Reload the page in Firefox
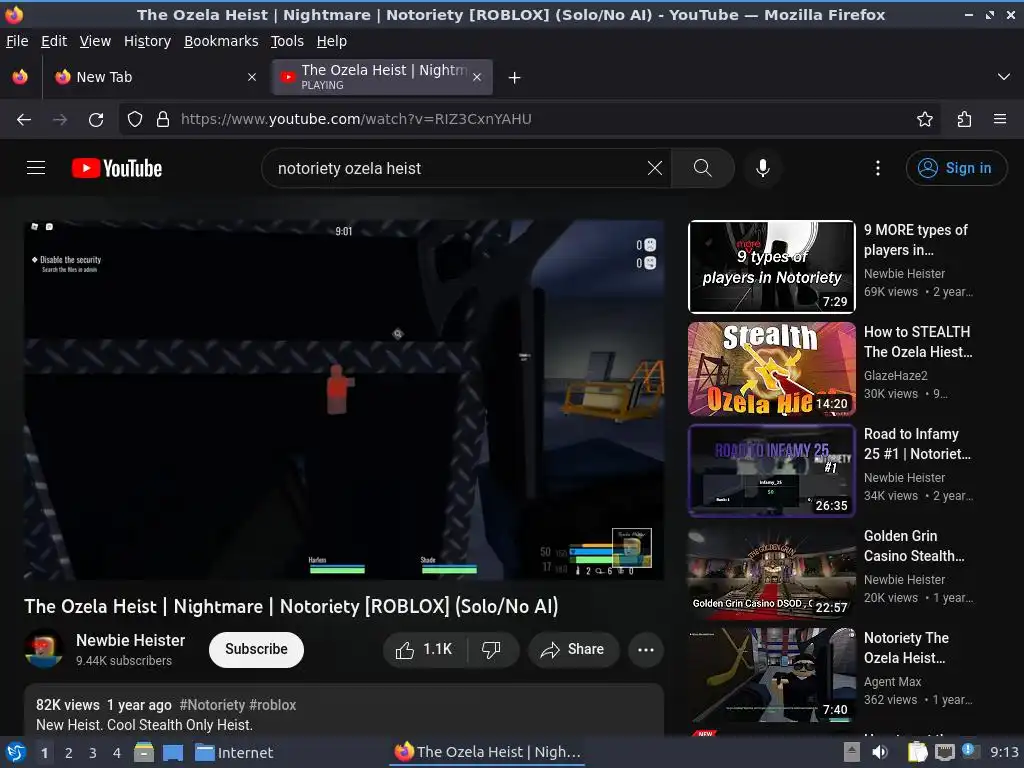The image size is (1024, 768). tap(96, 119)
